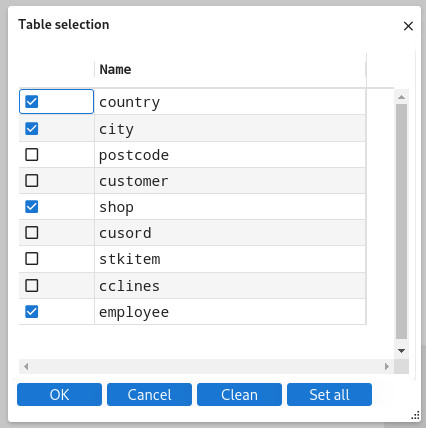This screenshot has height=428, width=426.
Task: Click the vertical scrollbar up arrow
Action: coord(401,97)
